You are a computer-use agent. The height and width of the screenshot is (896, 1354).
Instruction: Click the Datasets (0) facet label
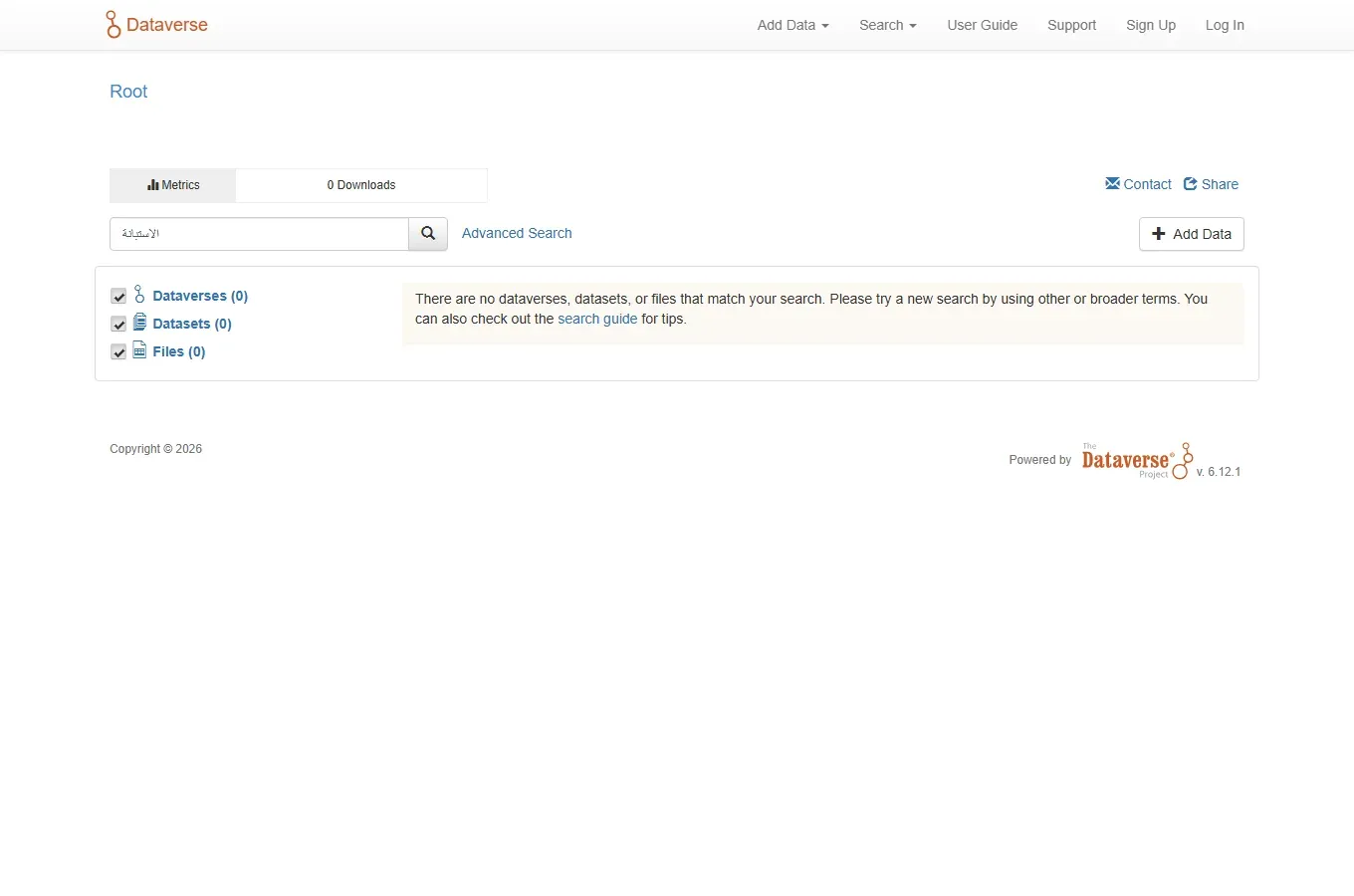pyautogui.click(x=192, y=324)
